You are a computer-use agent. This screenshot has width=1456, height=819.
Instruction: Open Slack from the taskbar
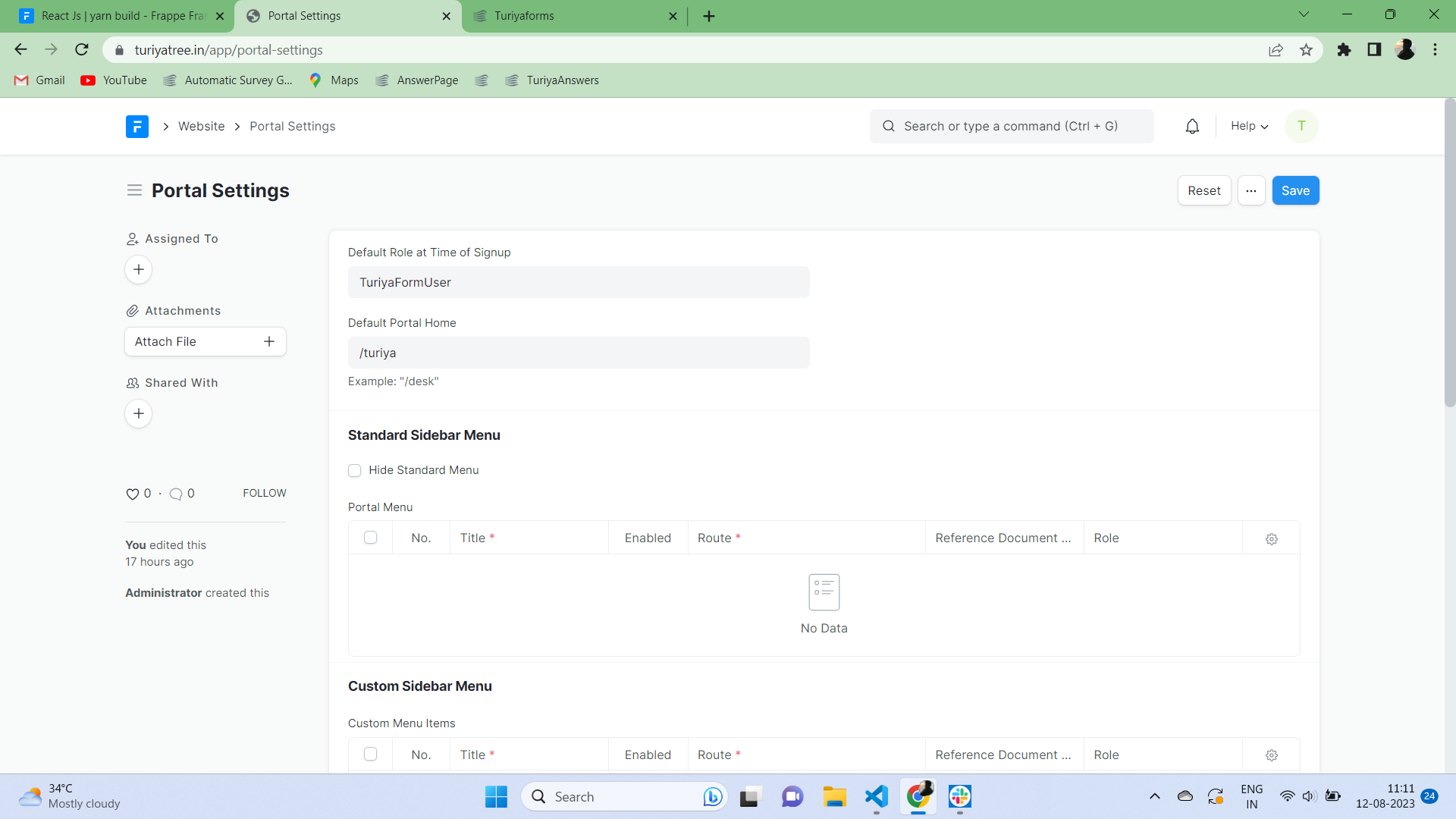tap(959, 796)
